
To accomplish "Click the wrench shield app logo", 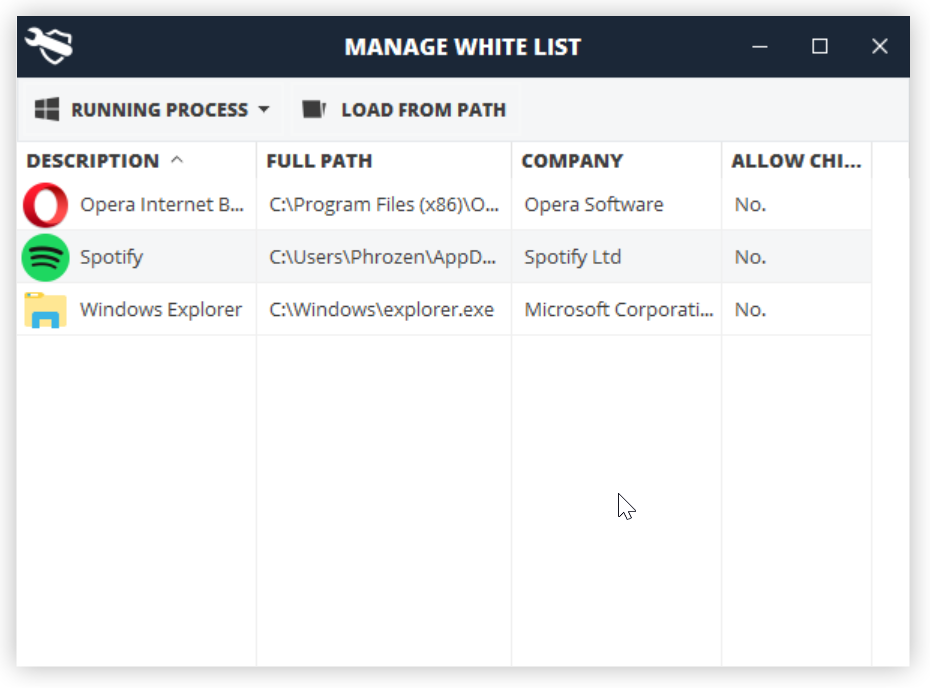I will [x=49, y=46].
